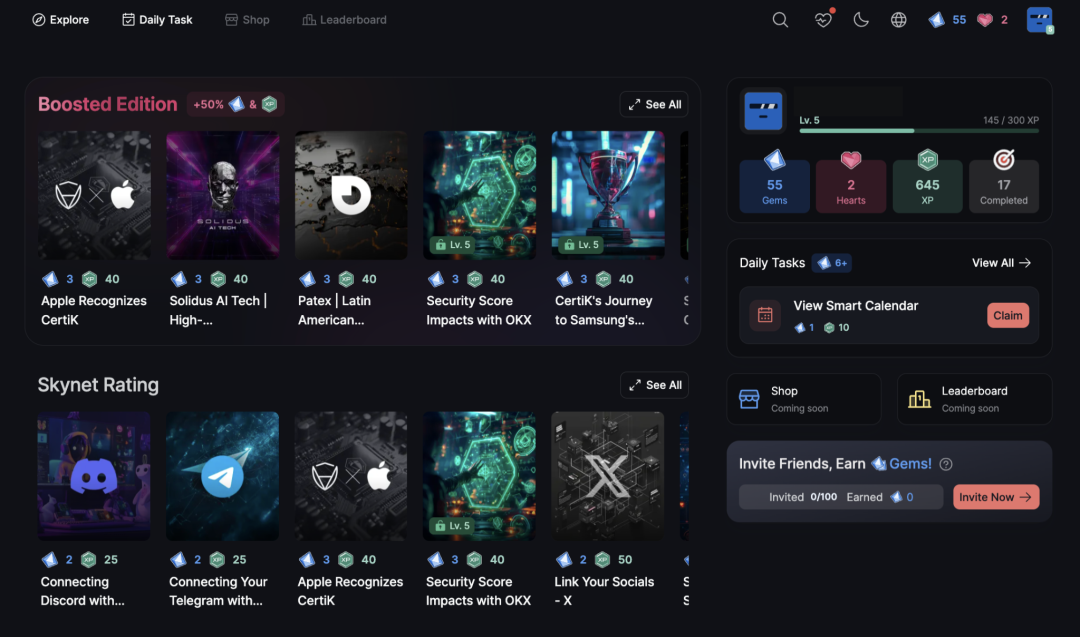Go to the Explore tab
Viewport: 1080px width, 637px height.
point(61,20)
